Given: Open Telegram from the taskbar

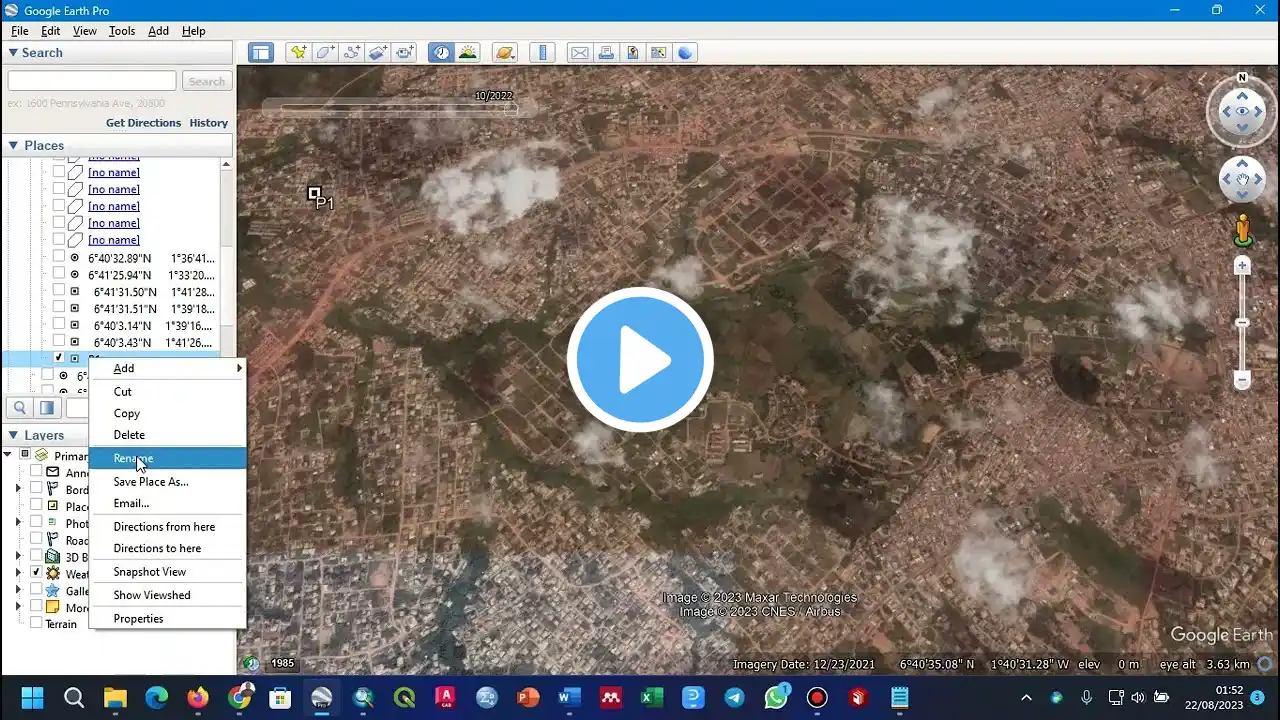Looking at the screenshot, I should coord(735,697).
